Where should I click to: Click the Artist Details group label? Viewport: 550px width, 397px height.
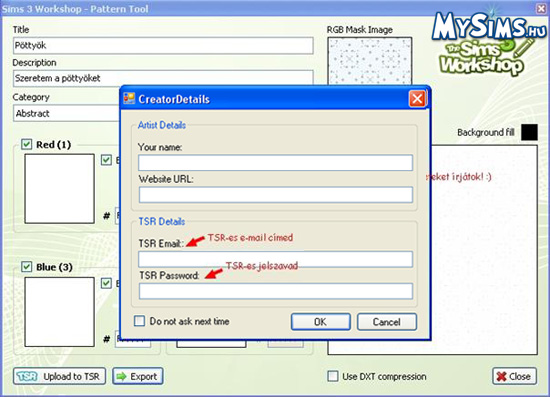click(162, 125)
